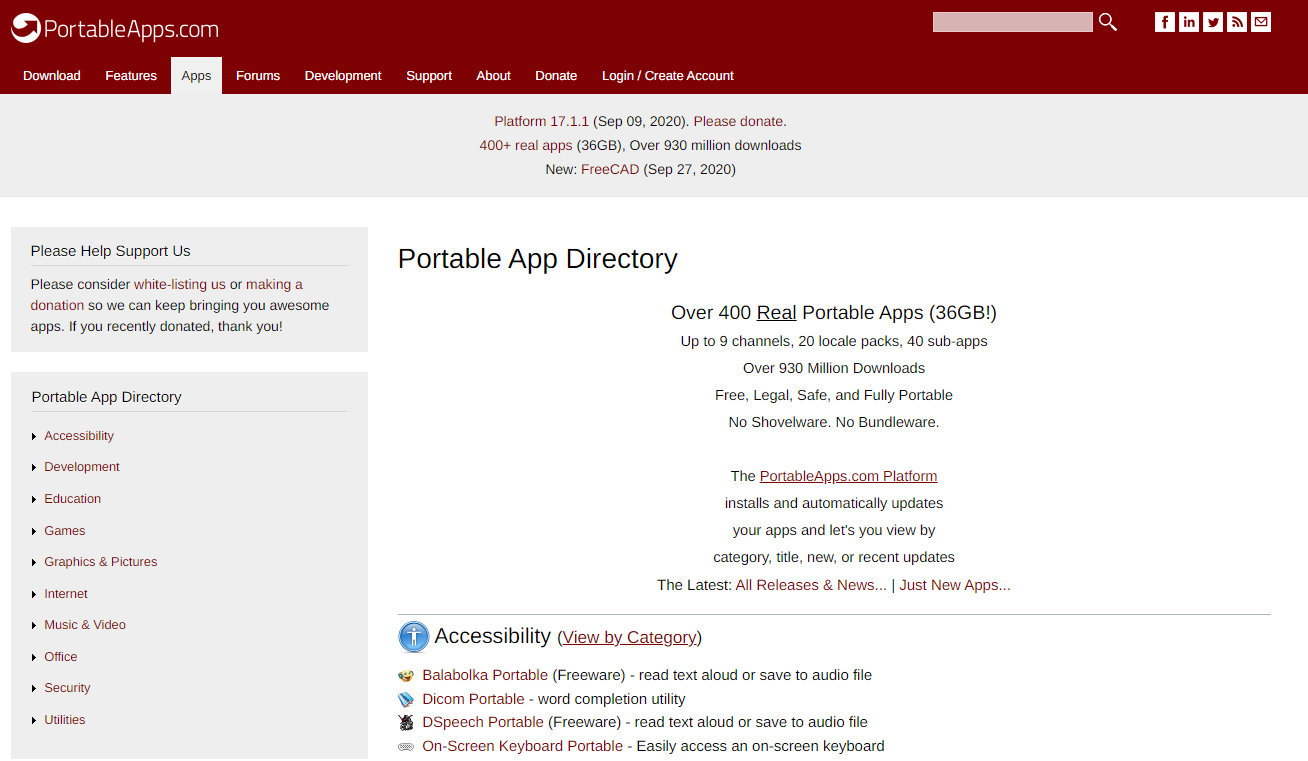
Task: Expand the Accessibility sidebar arrow
Action: click(35, 437)
